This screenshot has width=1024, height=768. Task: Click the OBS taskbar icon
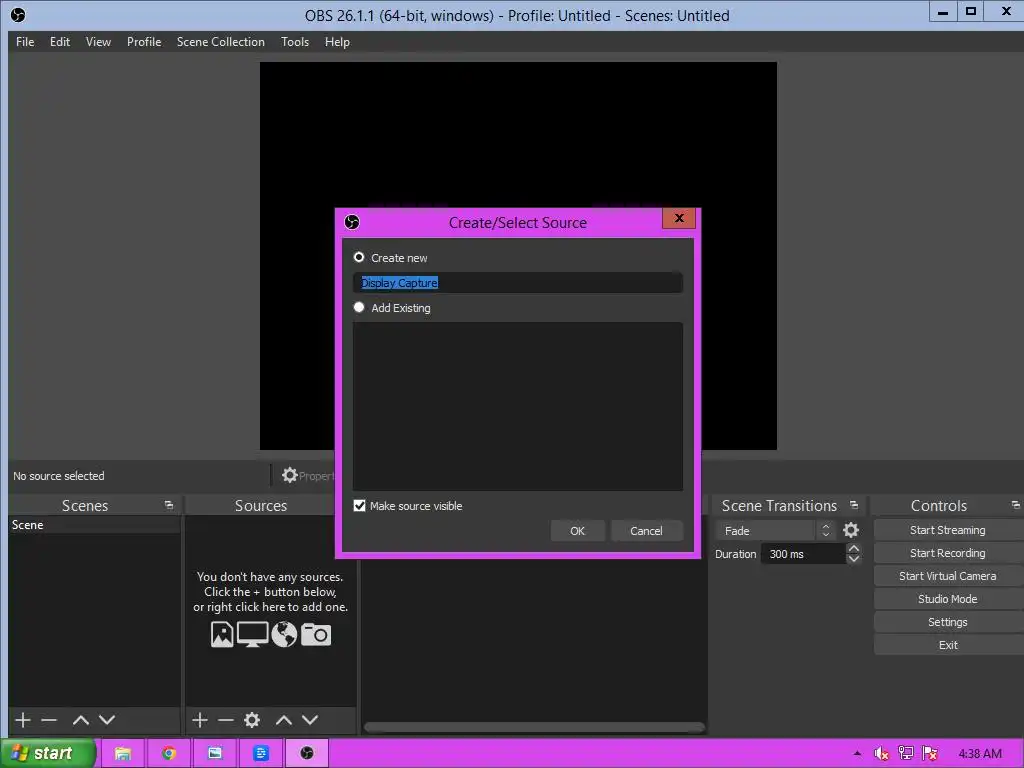306,753
